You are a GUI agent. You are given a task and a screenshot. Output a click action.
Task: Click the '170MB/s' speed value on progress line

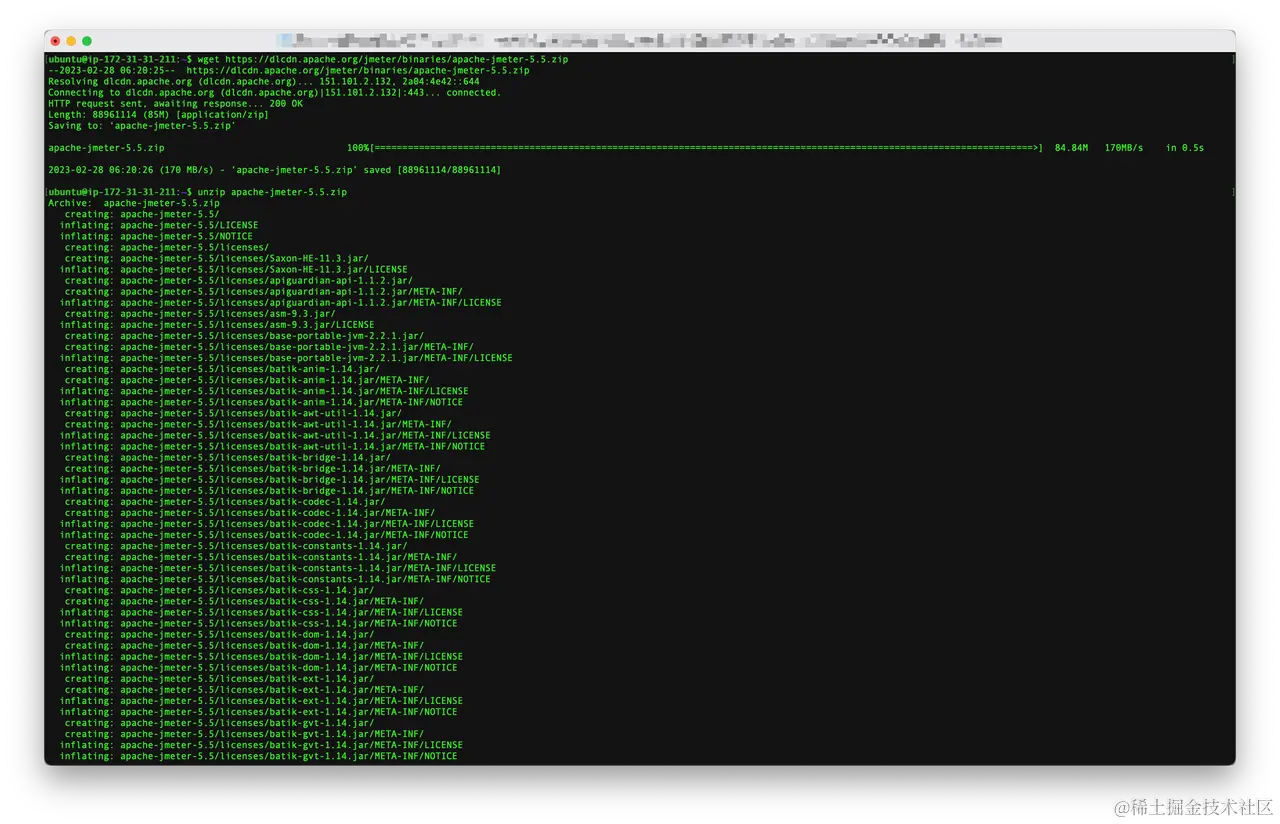(1124, 148)
